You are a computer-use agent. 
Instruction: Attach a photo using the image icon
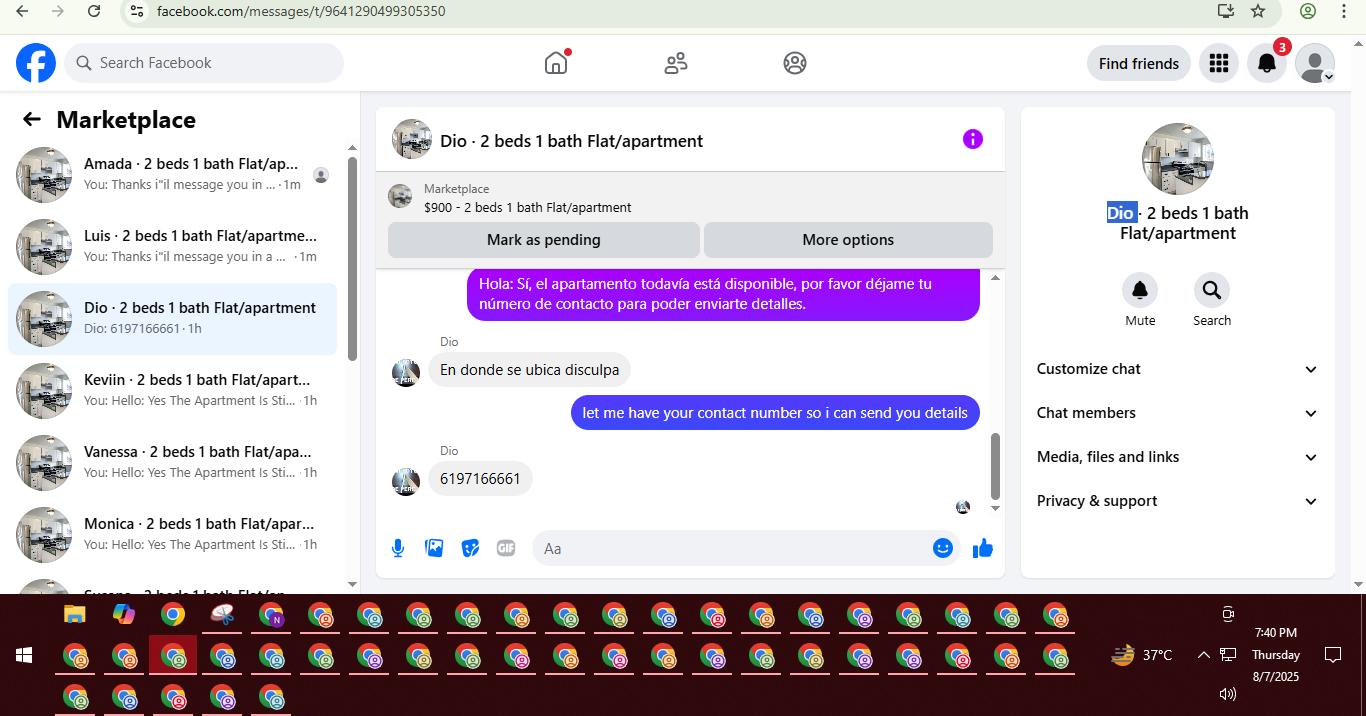pyautogui.click(x=434, y=548)
